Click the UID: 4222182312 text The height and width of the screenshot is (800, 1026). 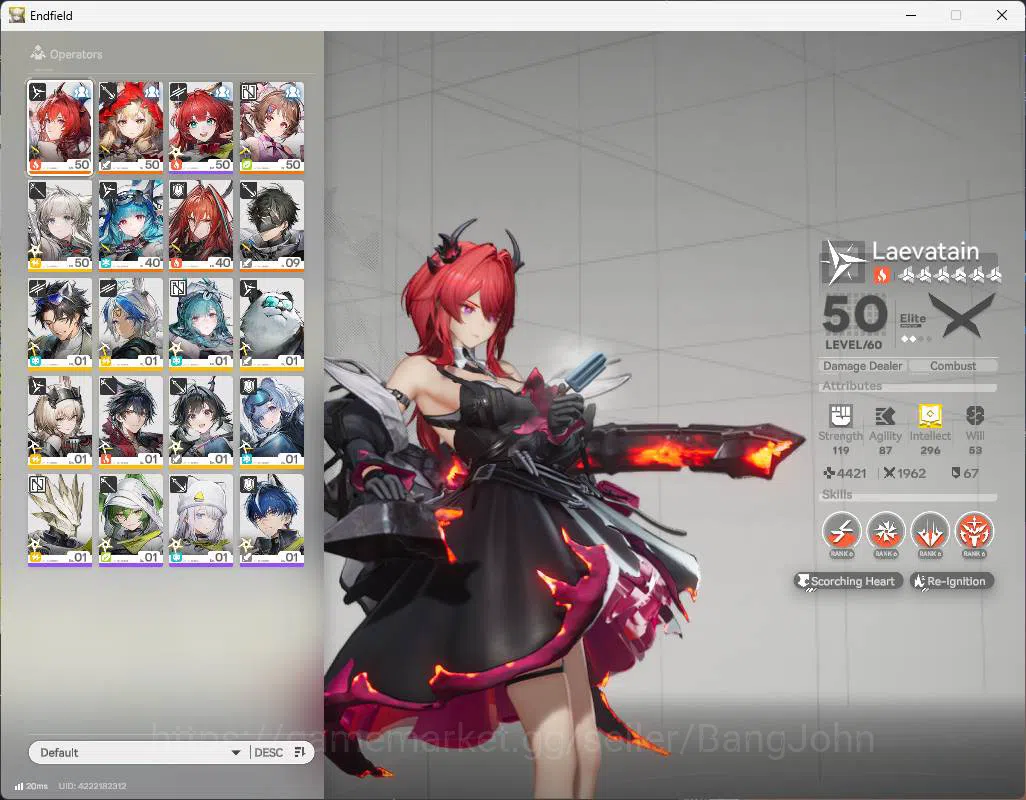[92, 786]
